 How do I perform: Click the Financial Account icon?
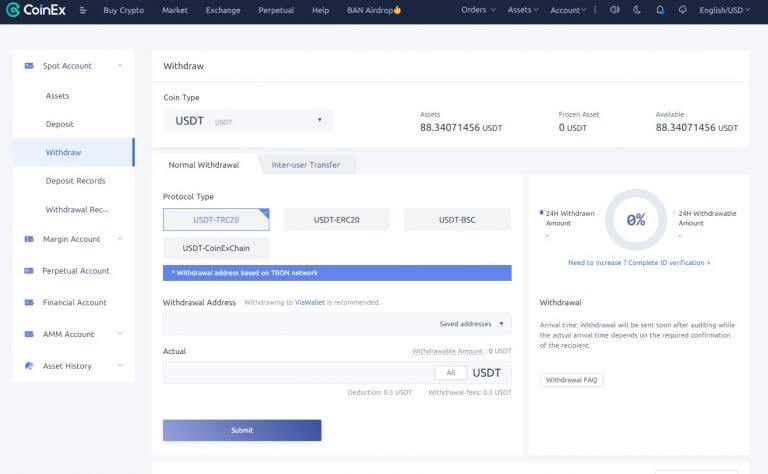(x=29, y=303)
